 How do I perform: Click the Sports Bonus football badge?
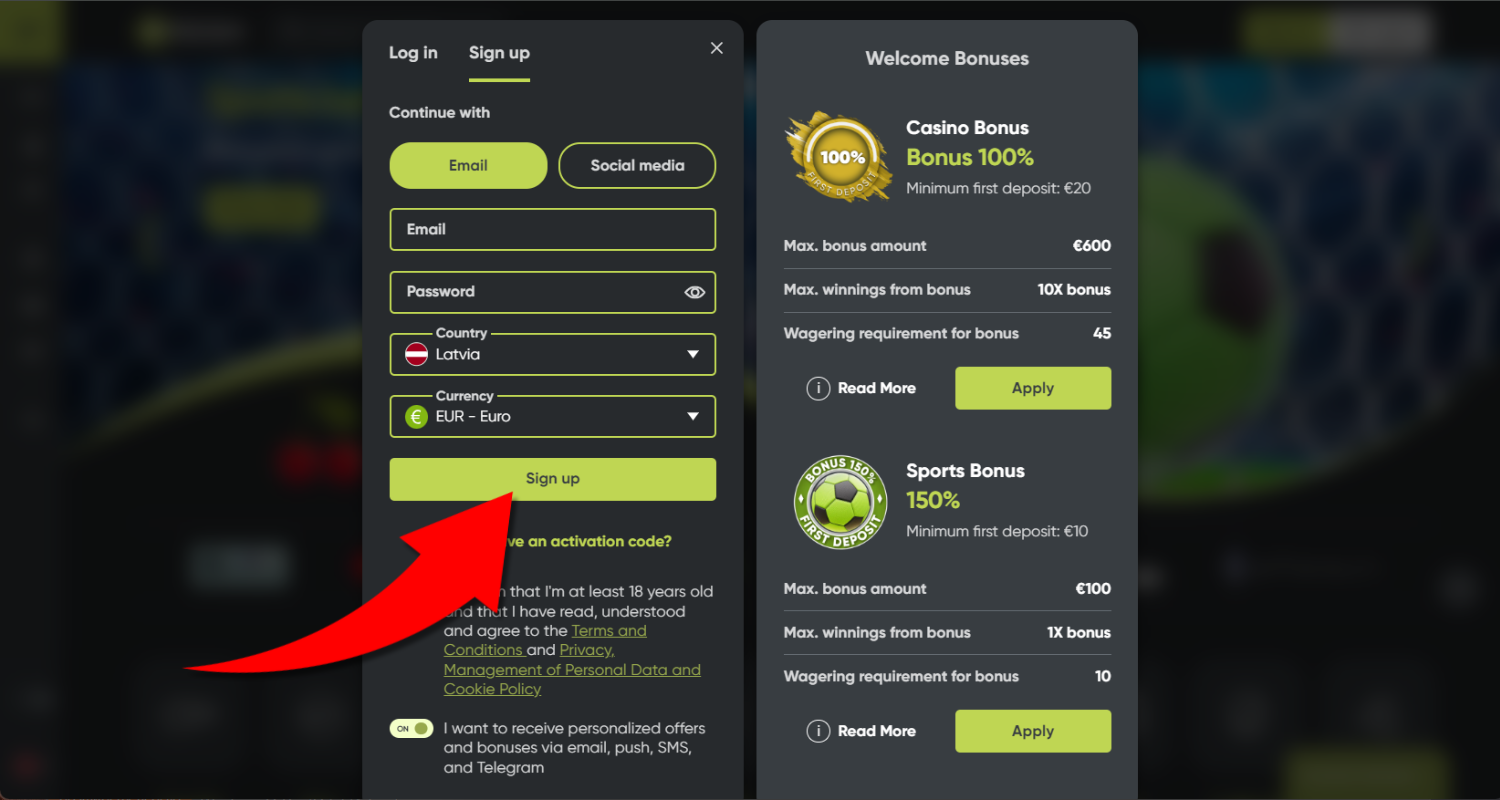click(x=840, y=501)
